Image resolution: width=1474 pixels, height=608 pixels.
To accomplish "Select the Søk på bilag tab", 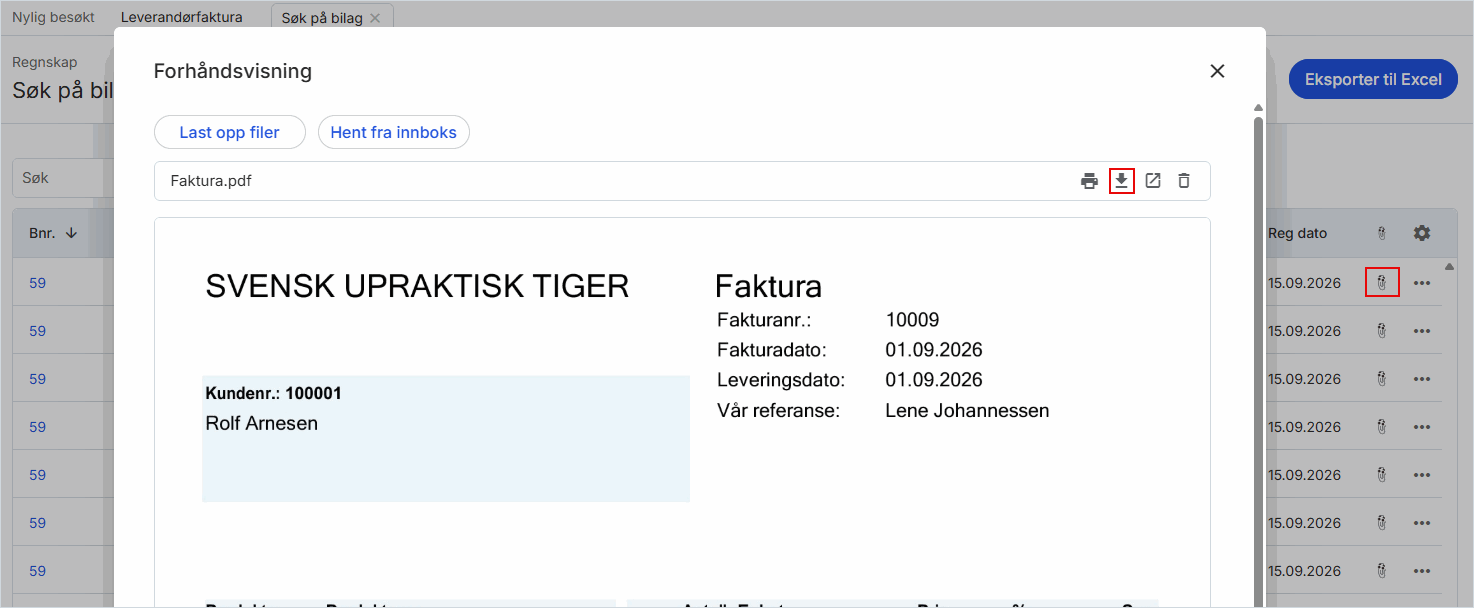I will pos(322,18).
